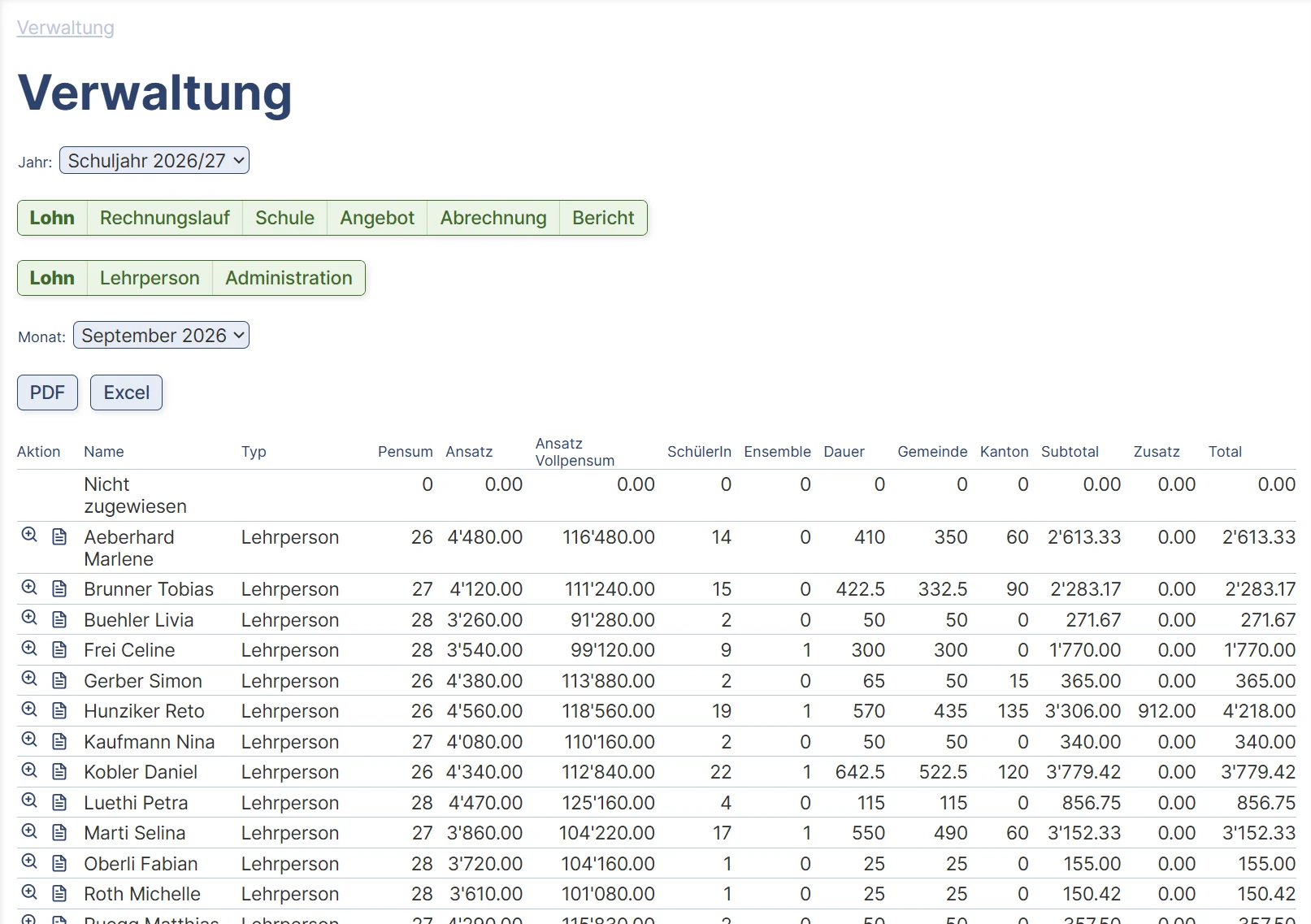Click the Pensum column header

(x=405, y=452)
